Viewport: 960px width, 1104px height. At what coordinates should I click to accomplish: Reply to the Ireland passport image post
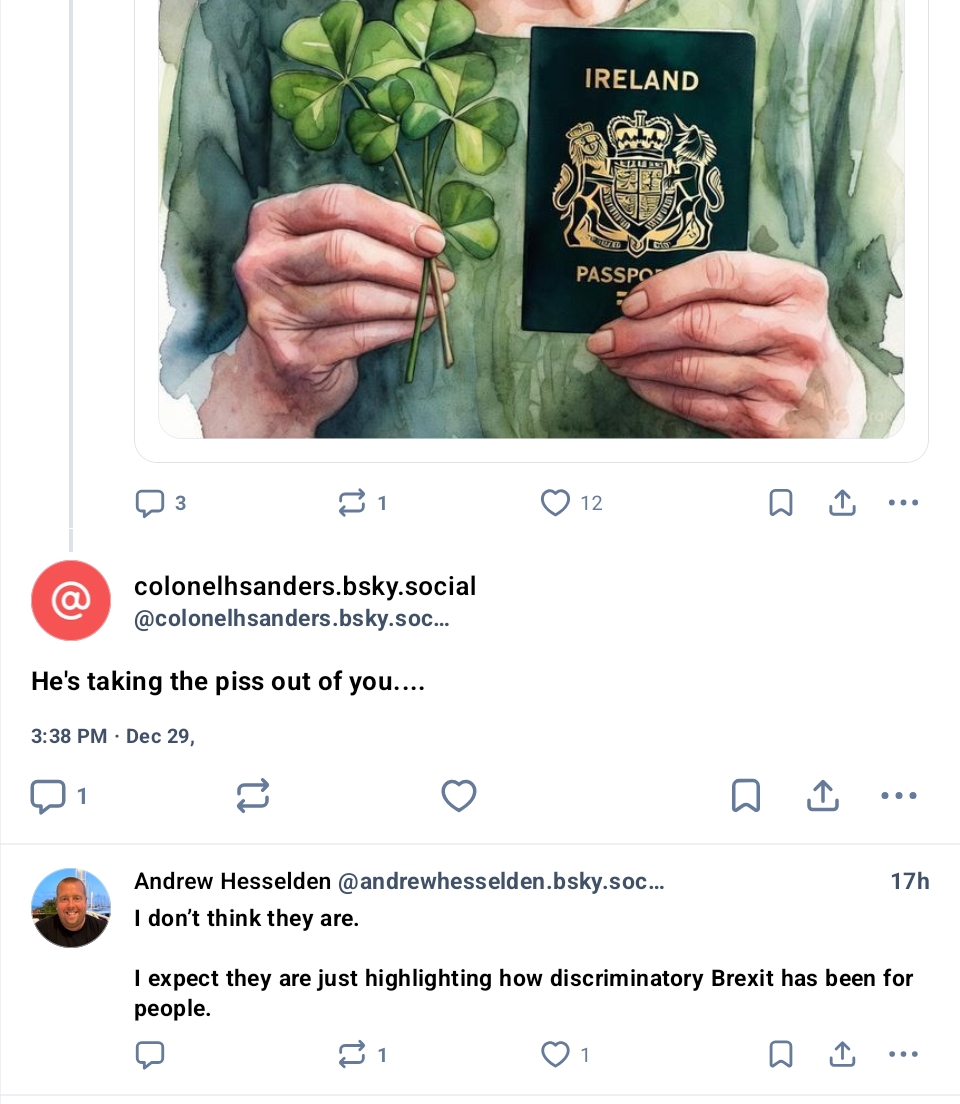(x=150, y=503)
